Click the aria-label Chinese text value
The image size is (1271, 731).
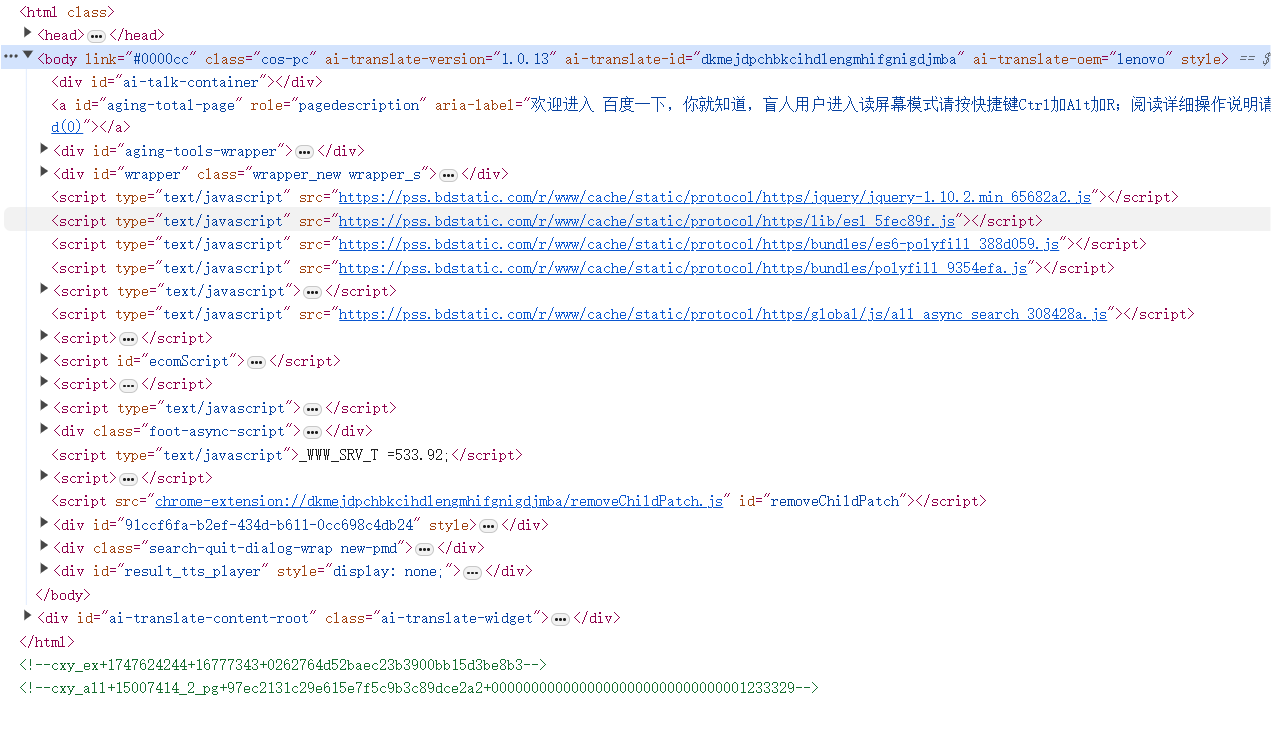(899, 105)
